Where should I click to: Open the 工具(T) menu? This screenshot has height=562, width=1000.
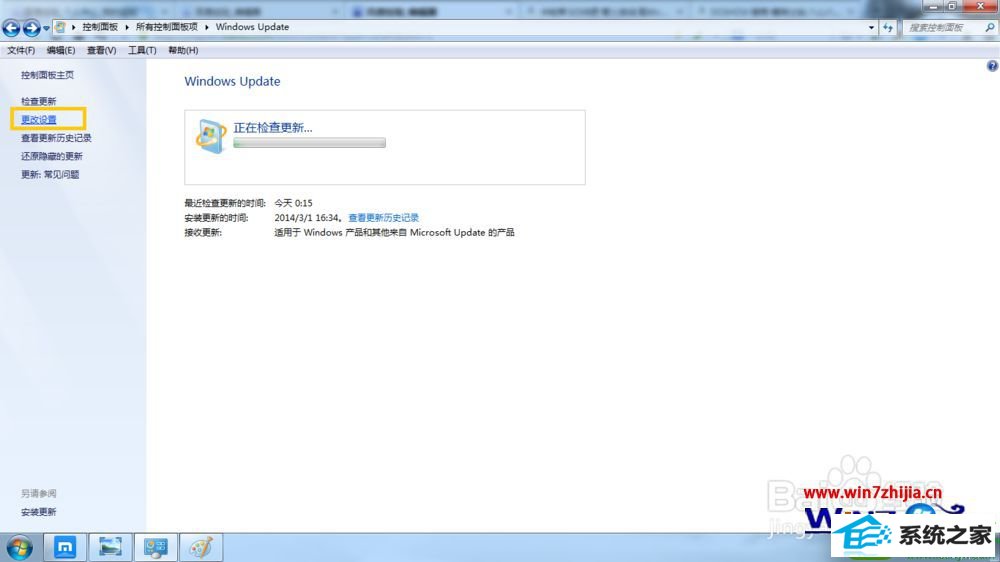(x=142, y=50)
